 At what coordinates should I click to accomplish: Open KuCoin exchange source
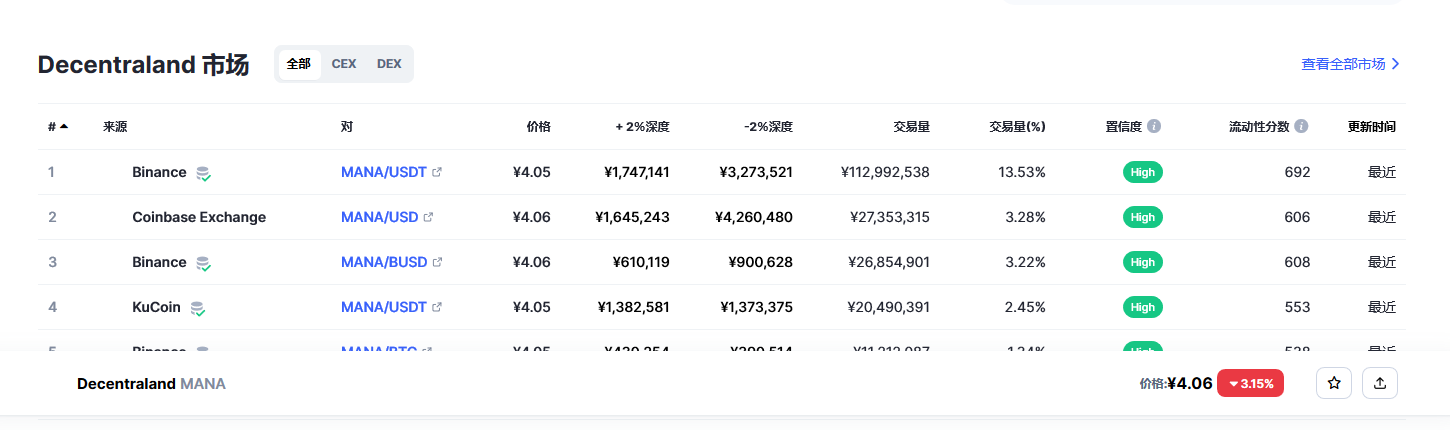[156, 307]
